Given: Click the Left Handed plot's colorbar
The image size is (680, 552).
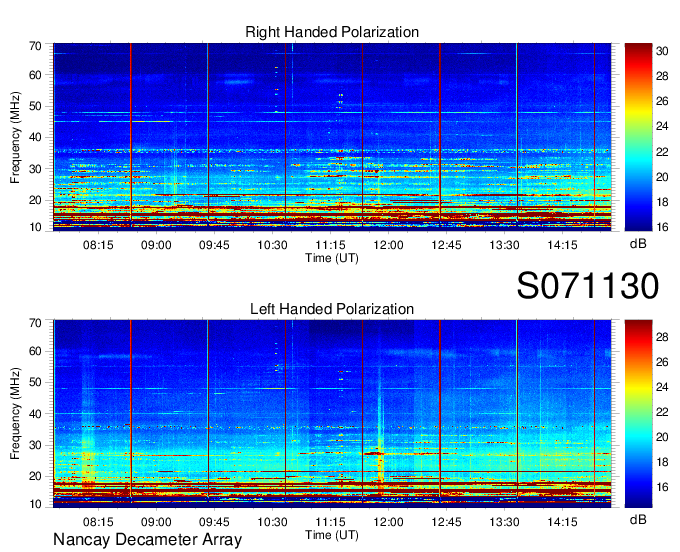Looking at the screenshot, I should tap(638, 414).
